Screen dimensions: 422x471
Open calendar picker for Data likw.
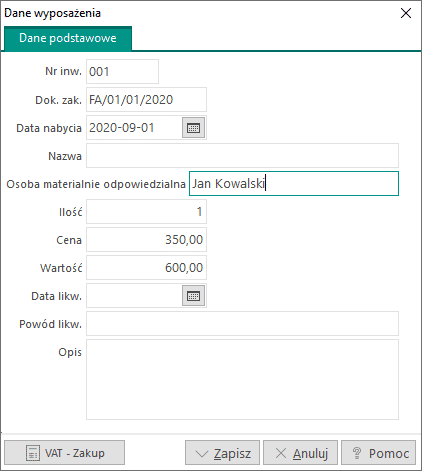click(x=193, y=296)
